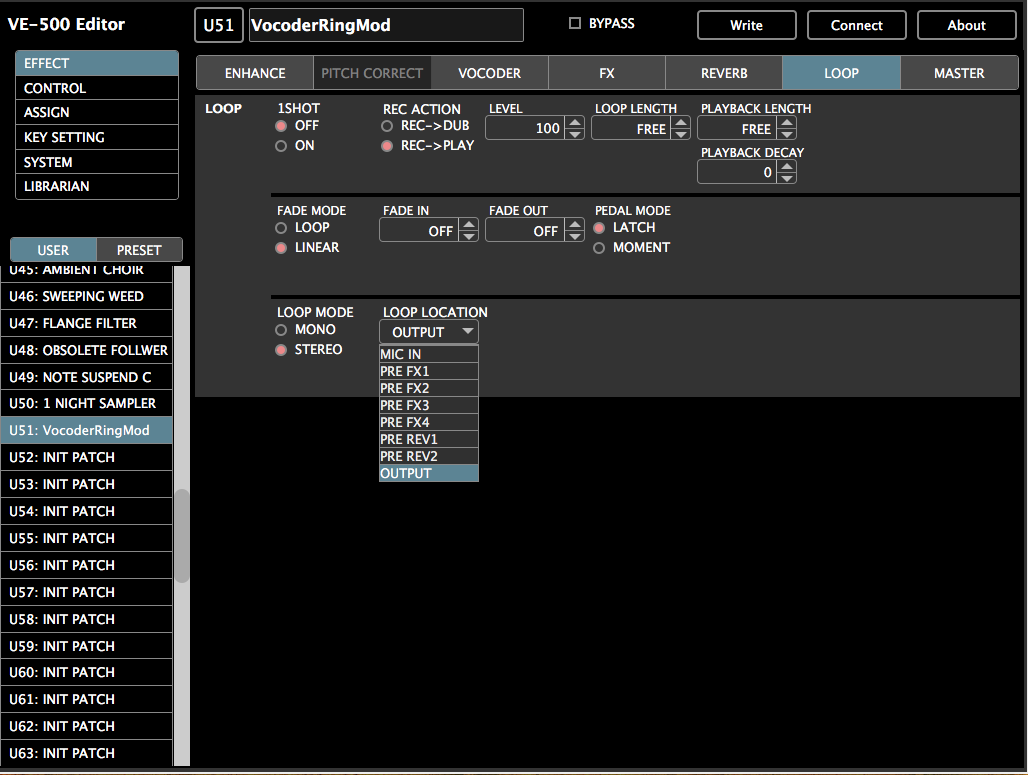Pick PRE REV1 in the dropdown list

[429, 439]
